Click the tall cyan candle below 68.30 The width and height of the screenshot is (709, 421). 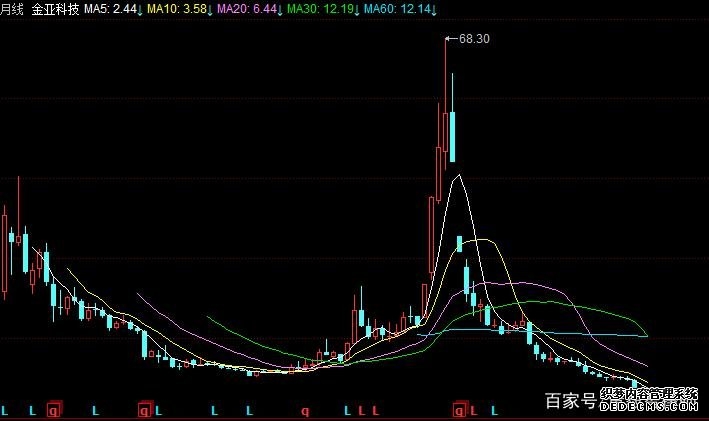(x=453, y=136)
